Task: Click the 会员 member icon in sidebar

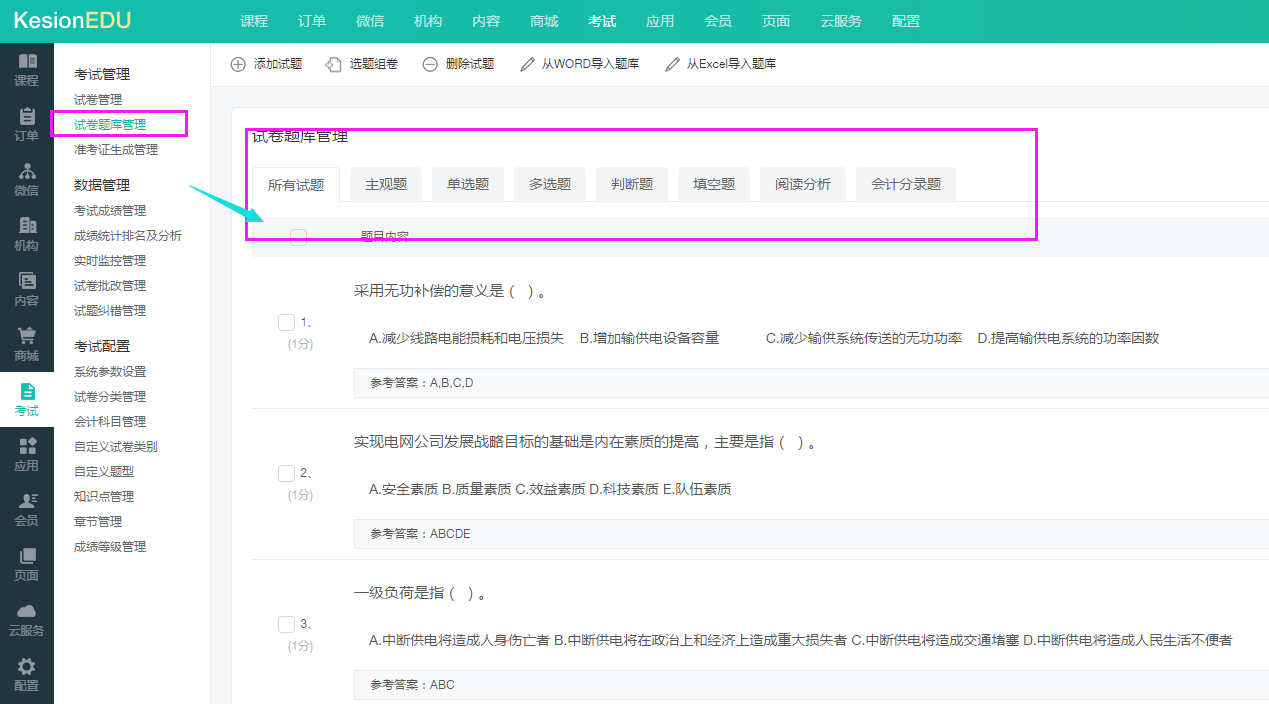Action: point(27,502)
